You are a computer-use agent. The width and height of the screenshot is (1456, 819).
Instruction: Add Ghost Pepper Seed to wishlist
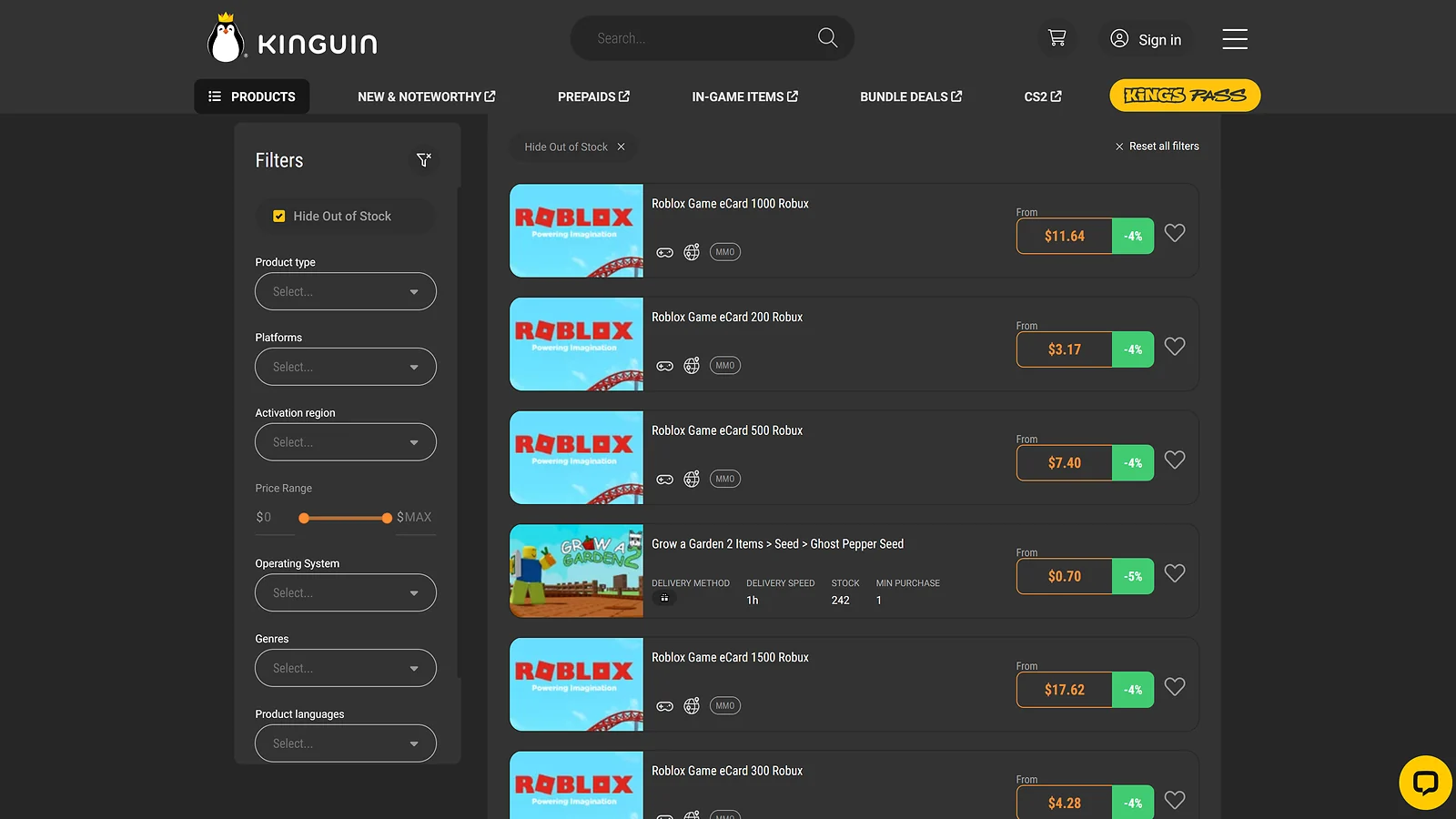pyautogui.click(x=1175, y=573)
